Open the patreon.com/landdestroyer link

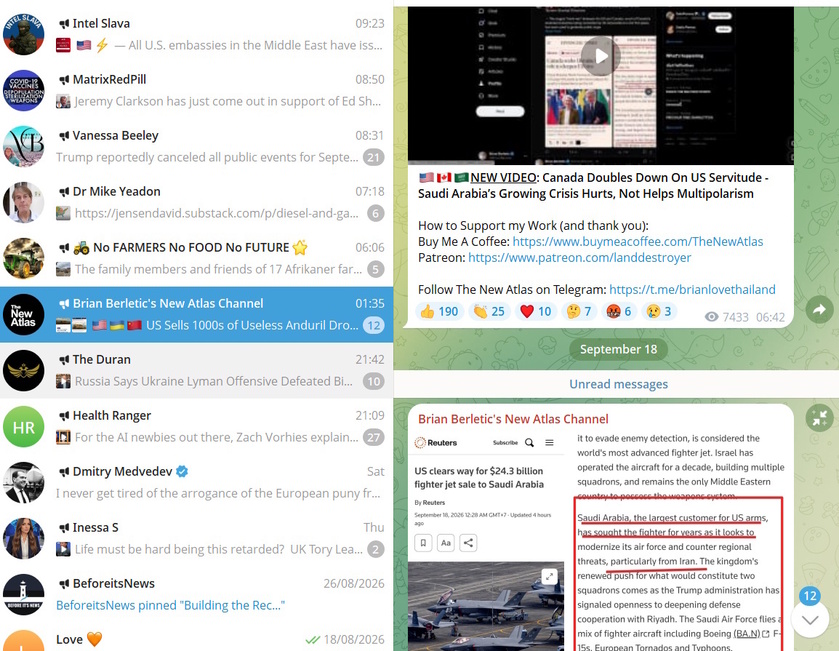[x=579, y=258]
